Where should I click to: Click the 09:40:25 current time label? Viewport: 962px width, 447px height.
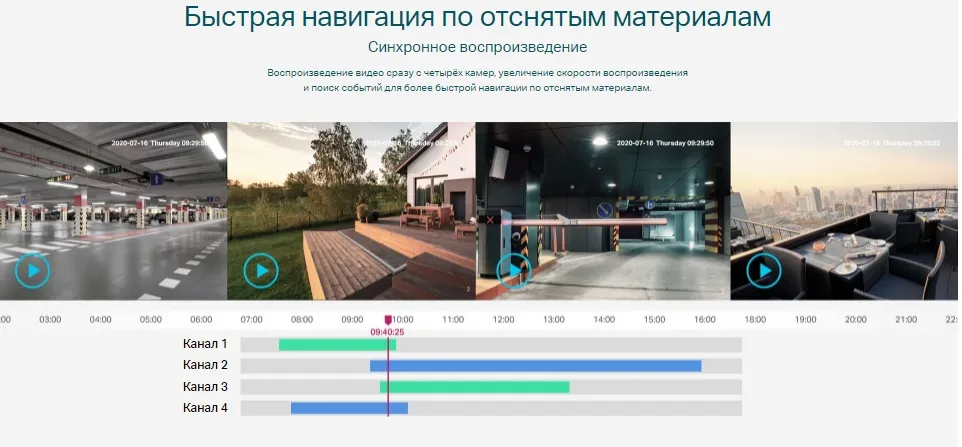point(387,332)
